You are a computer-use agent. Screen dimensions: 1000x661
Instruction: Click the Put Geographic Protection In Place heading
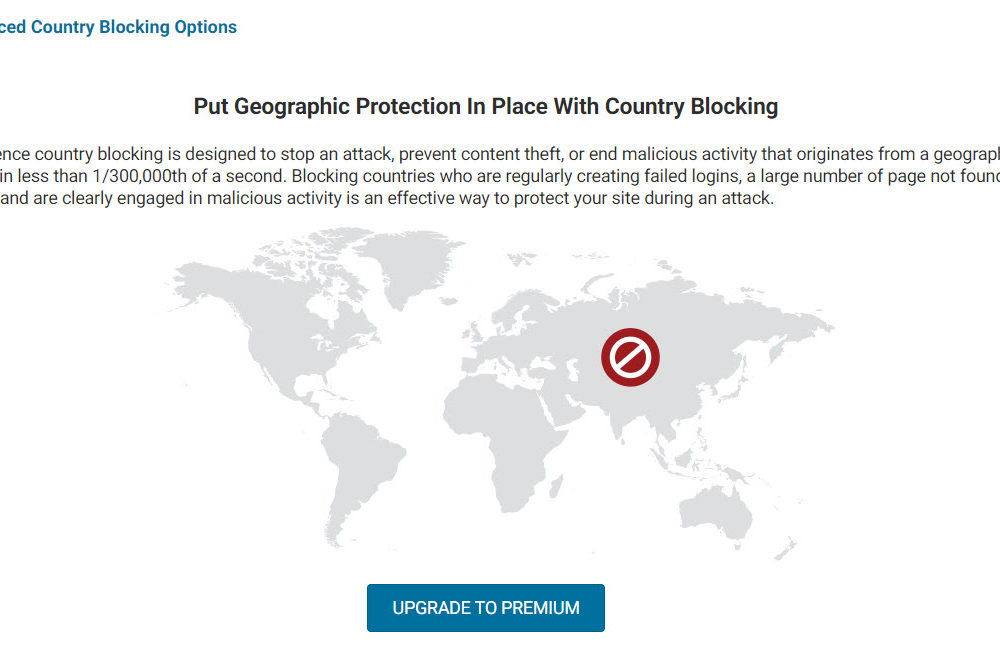click(486, 106)
